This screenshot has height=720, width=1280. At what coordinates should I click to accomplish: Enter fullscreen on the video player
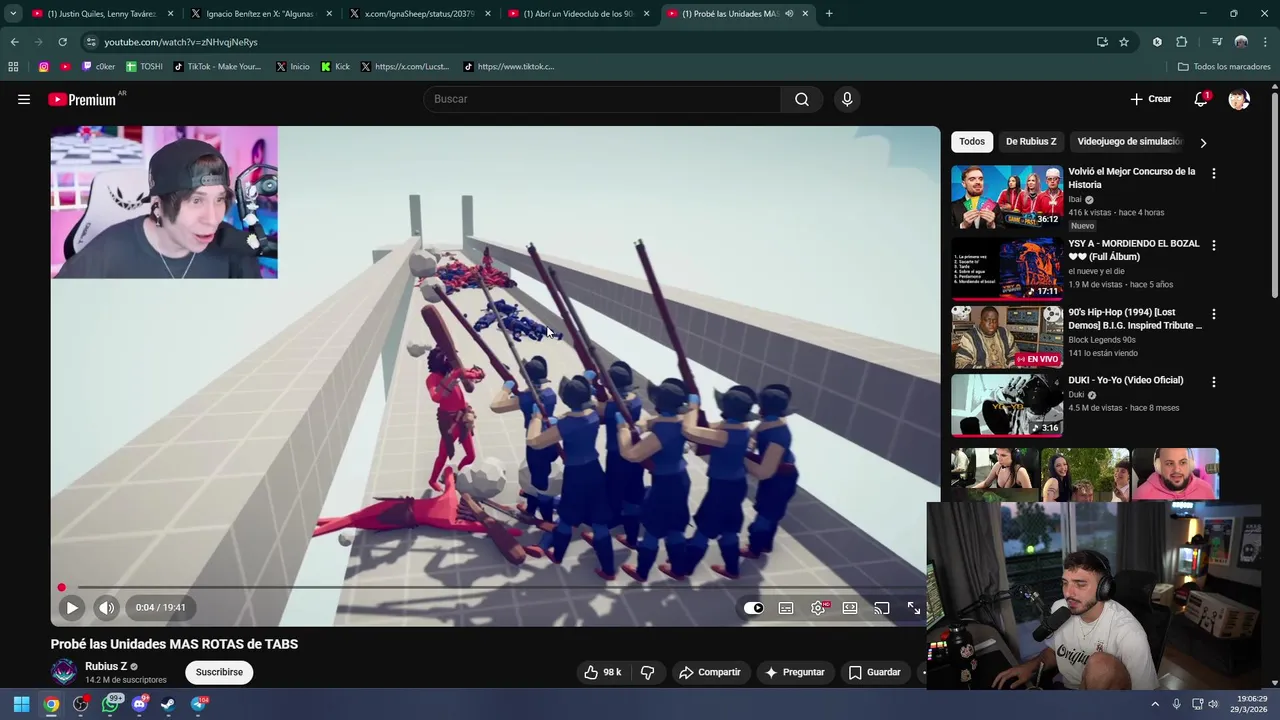(914, 608)
